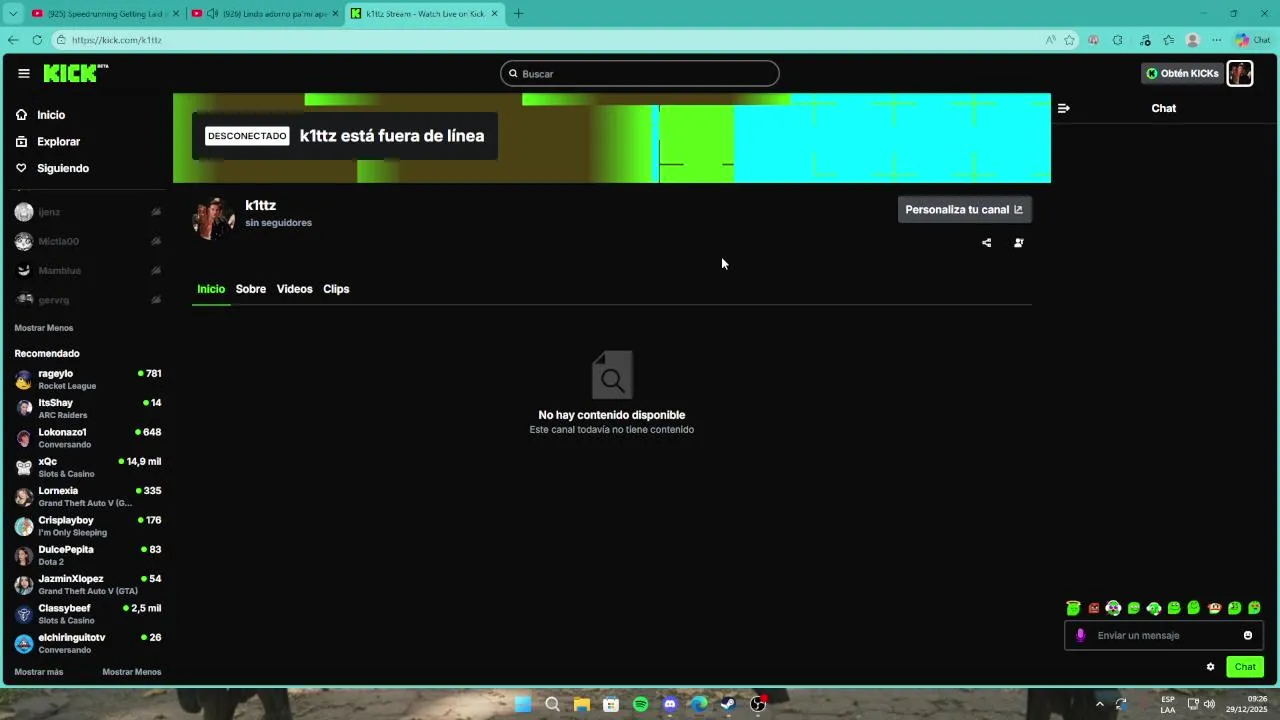Insert the red angry emote
This screenshot has width=1280, height=720.
1093,608
